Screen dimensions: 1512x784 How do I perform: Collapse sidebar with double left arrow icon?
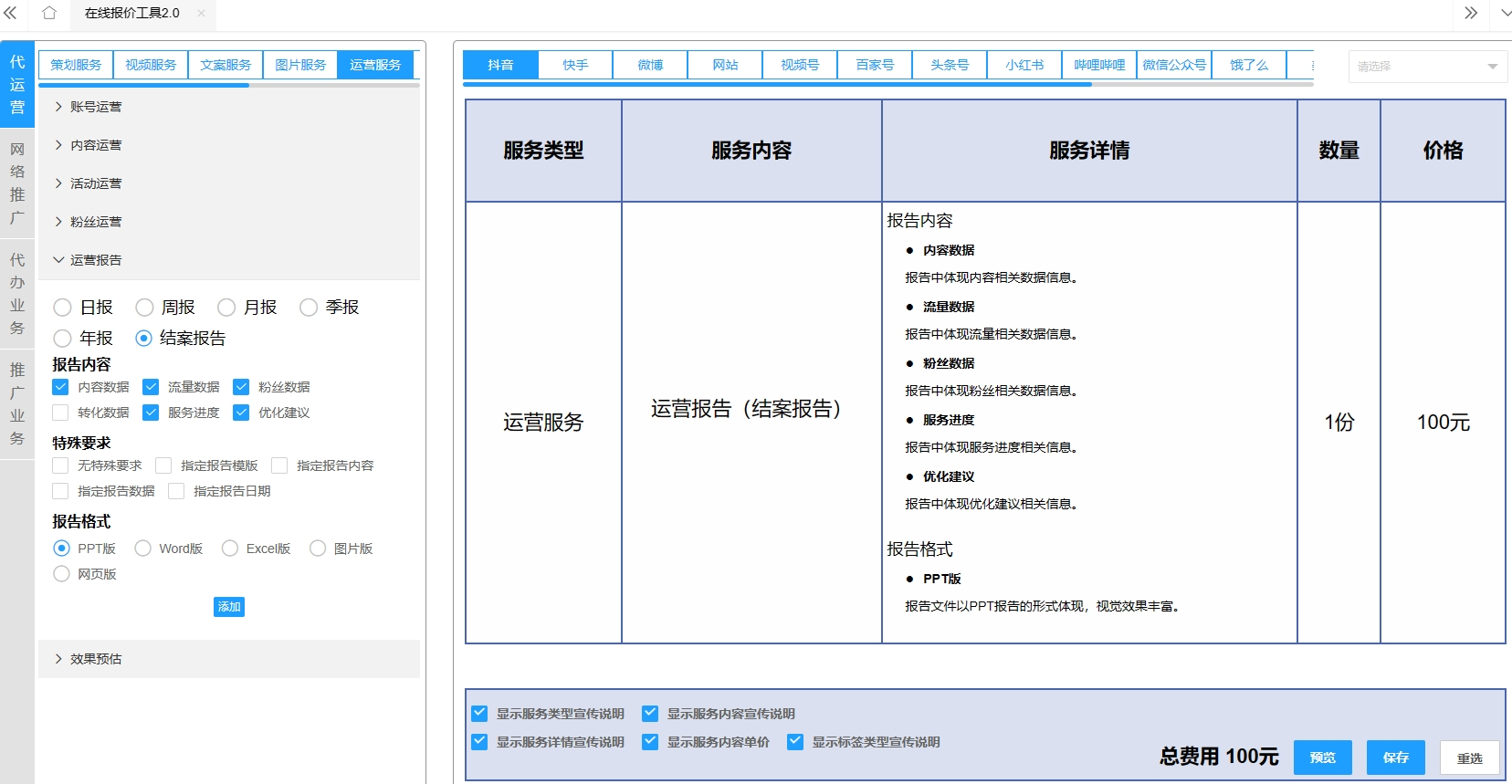11,13
